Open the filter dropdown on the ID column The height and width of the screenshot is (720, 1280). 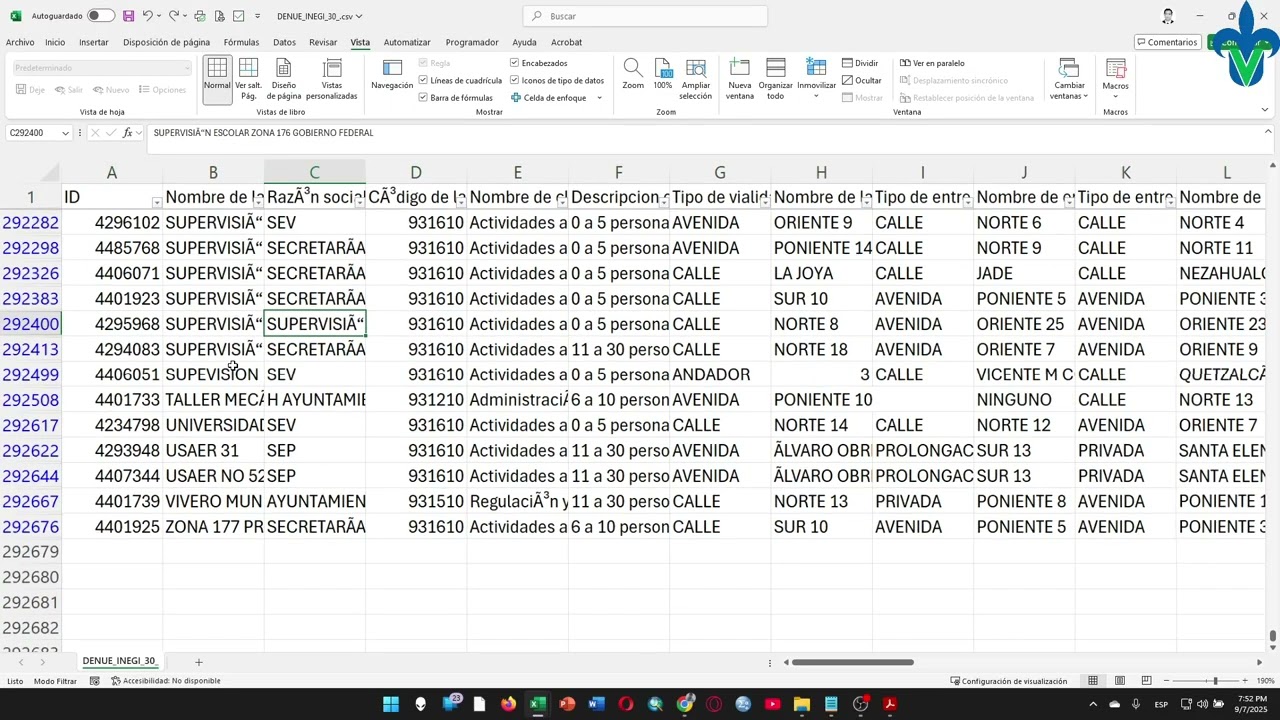156,201
